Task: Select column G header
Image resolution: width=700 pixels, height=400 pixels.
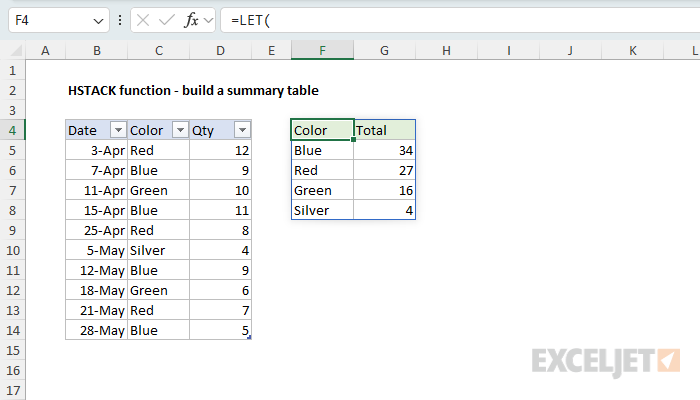Action: tap(384, 50)
